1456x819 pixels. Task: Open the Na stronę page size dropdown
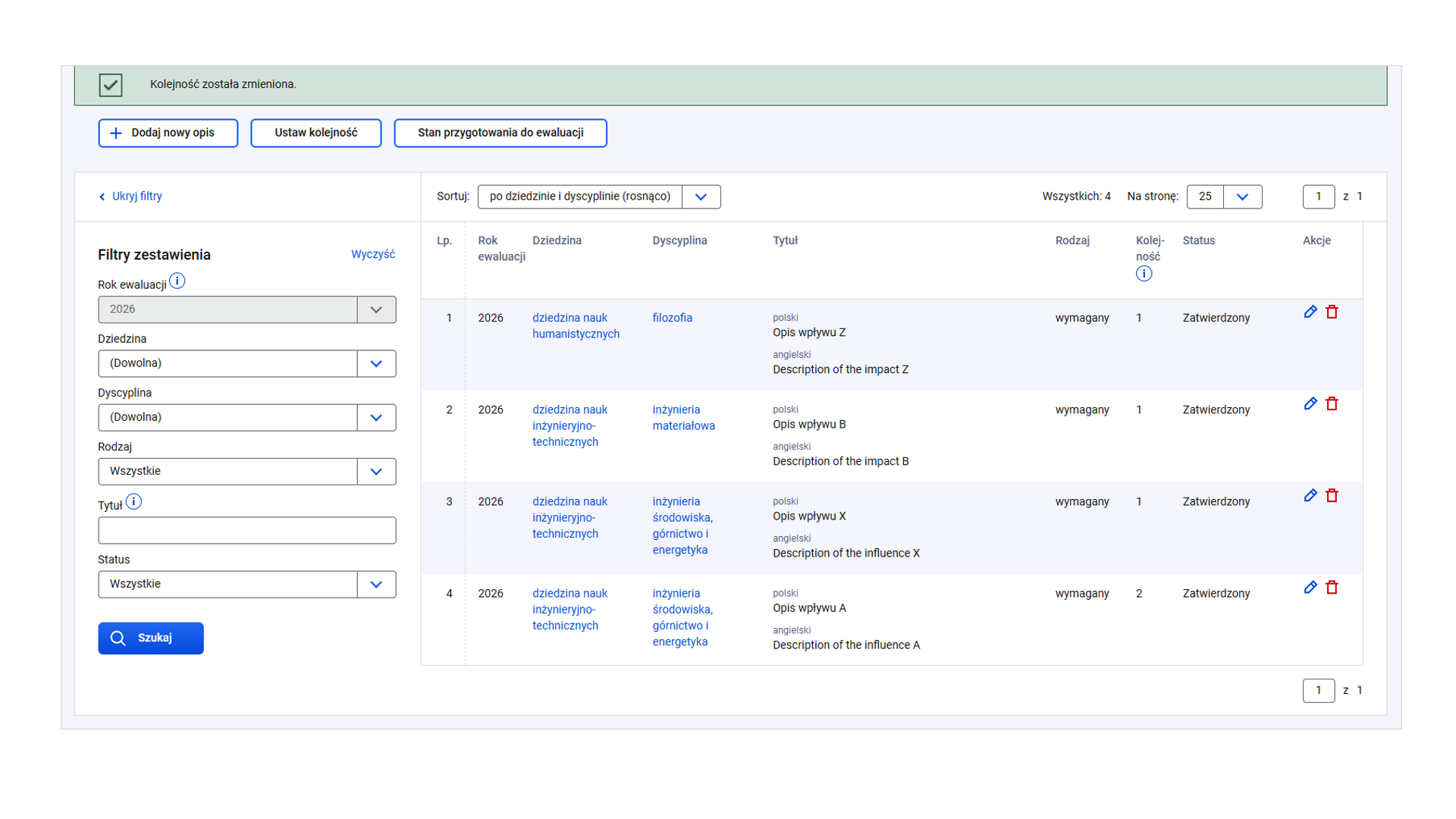coord(1242,196)
